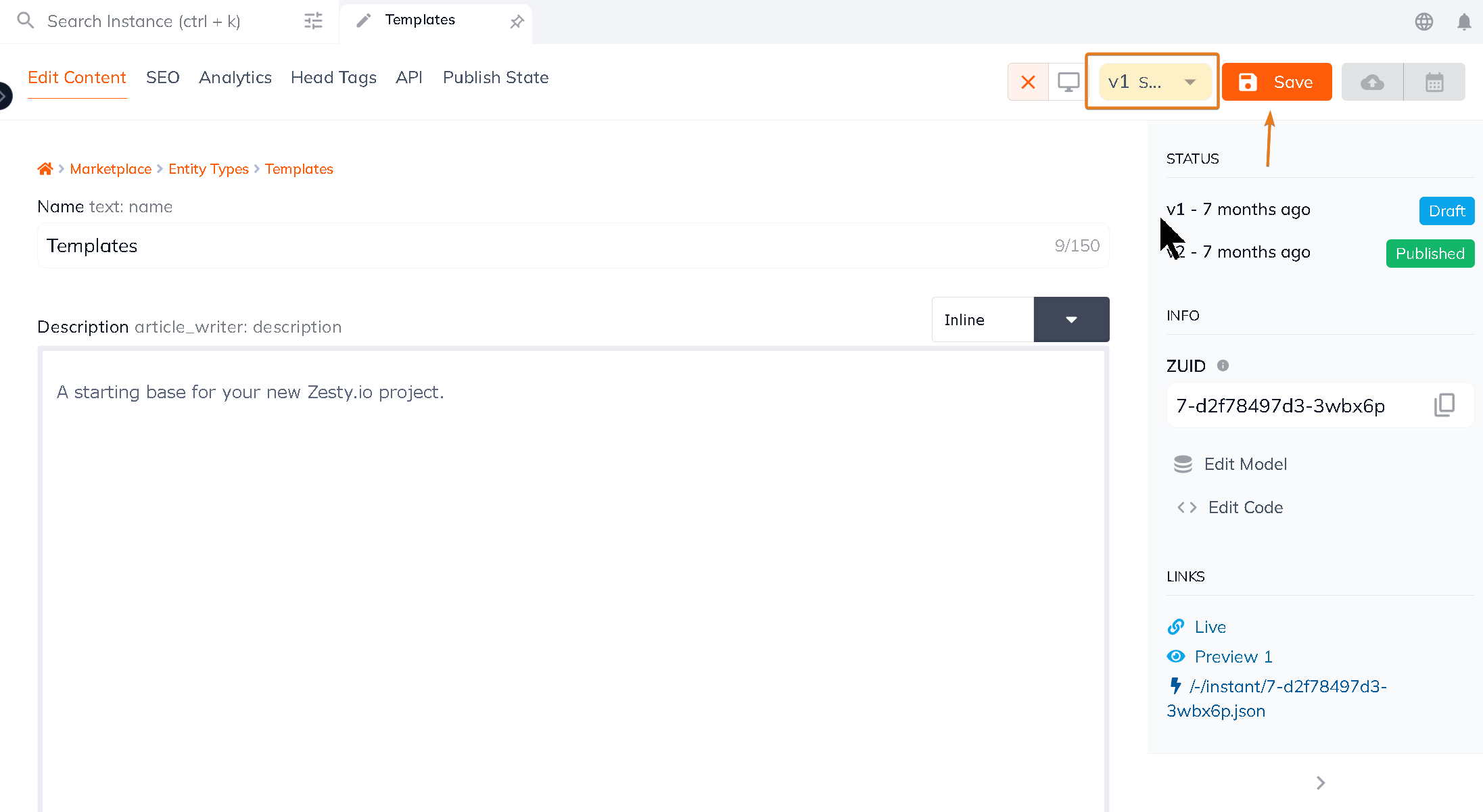Click the X close version button
Viewport: 1483px width, 812px height.
(1028, 82)
